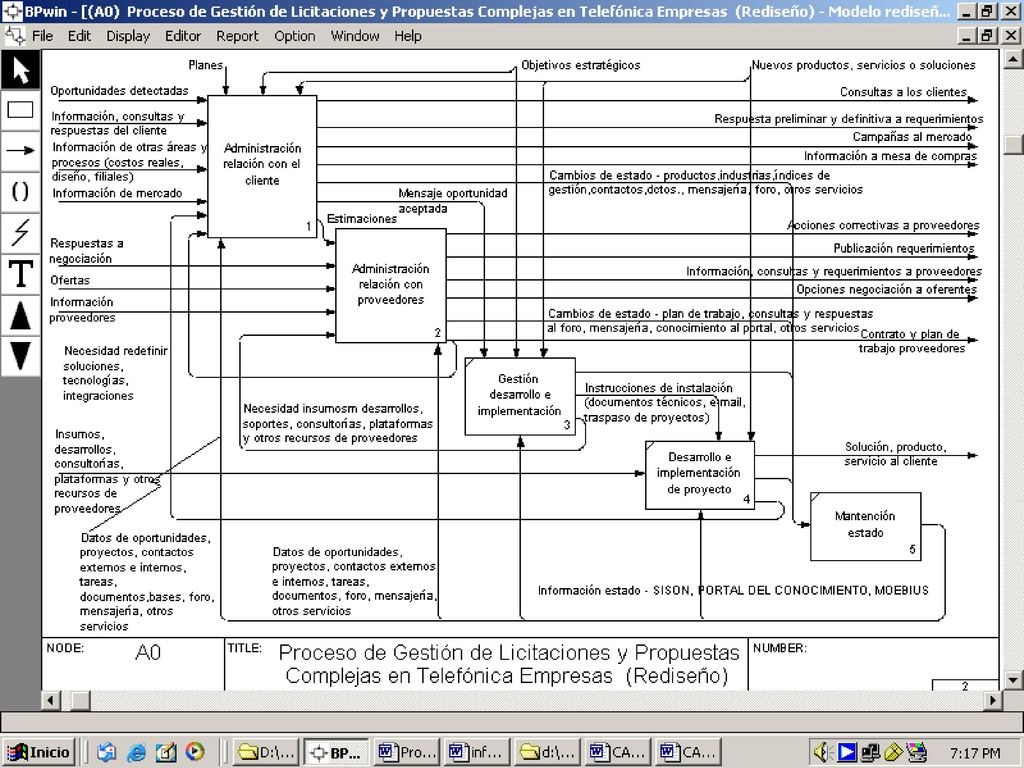Switch to the D:\ folder taskbar button
This screenshot has width=1024, height=768.
click(266, 752)
